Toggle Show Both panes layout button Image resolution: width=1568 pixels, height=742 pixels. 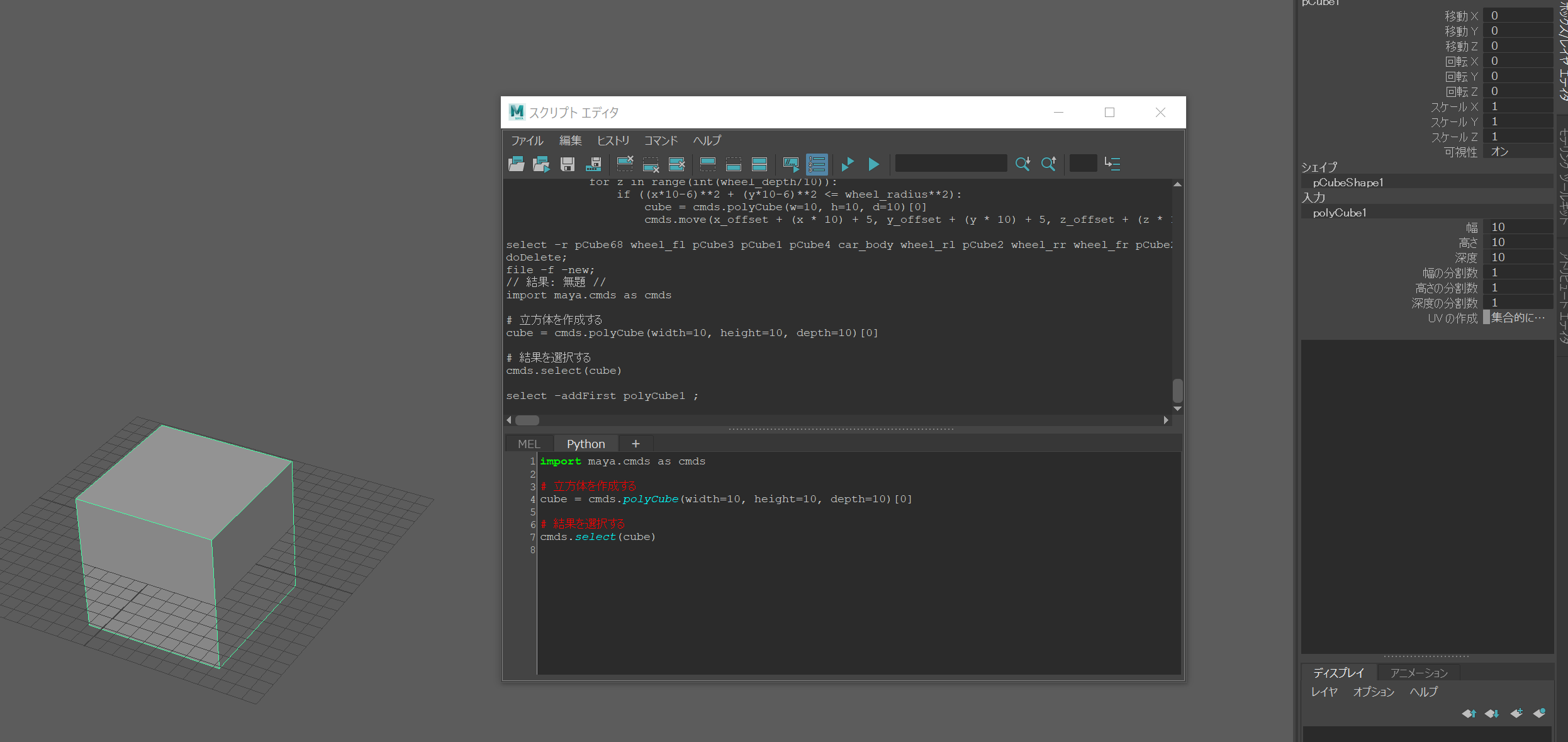click(759, 164)
